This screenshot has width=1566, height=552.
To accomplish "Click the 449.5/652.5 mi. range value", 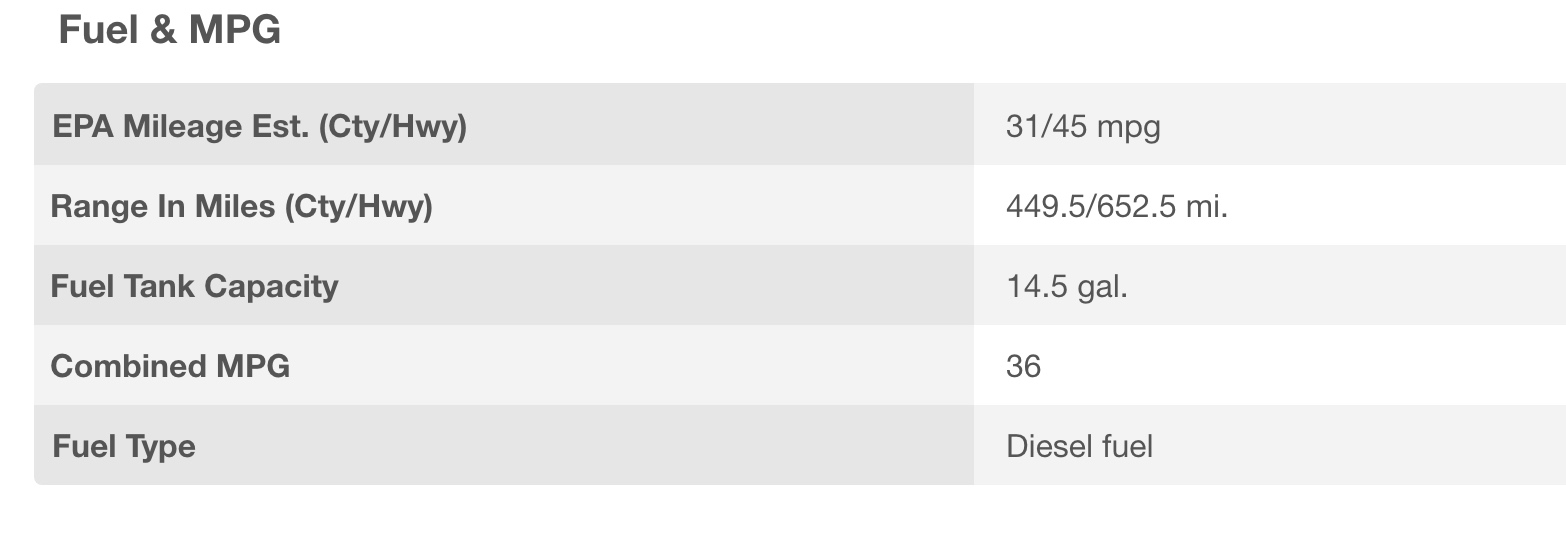I will [1116, 207].
